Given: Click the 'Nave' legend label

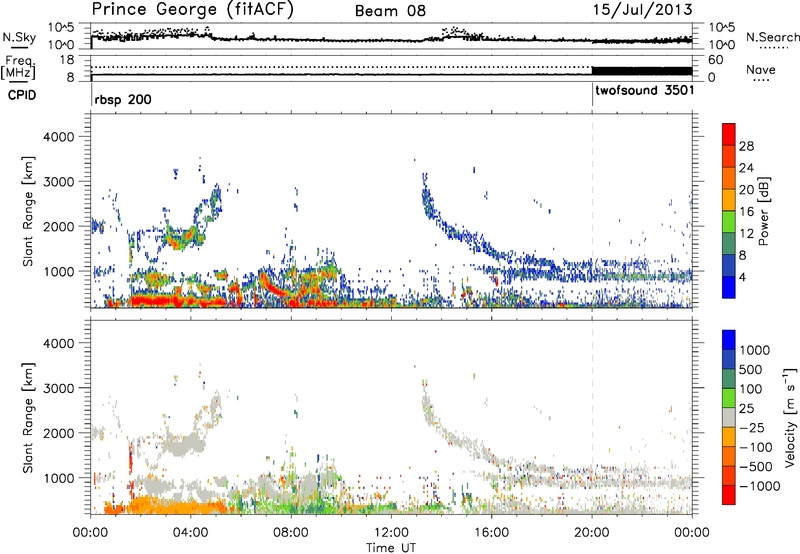Looking at the screenshot, I should pyautogui.click(x=761, y=69).
